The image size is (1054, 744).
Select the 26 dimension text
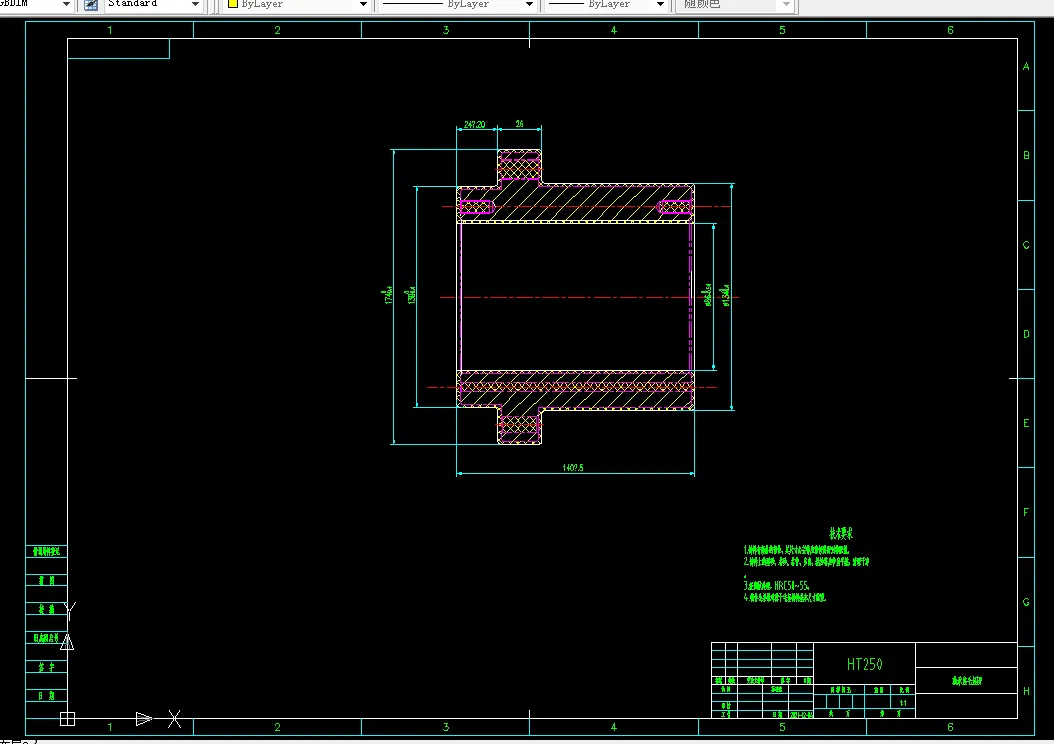coord(520,124)
